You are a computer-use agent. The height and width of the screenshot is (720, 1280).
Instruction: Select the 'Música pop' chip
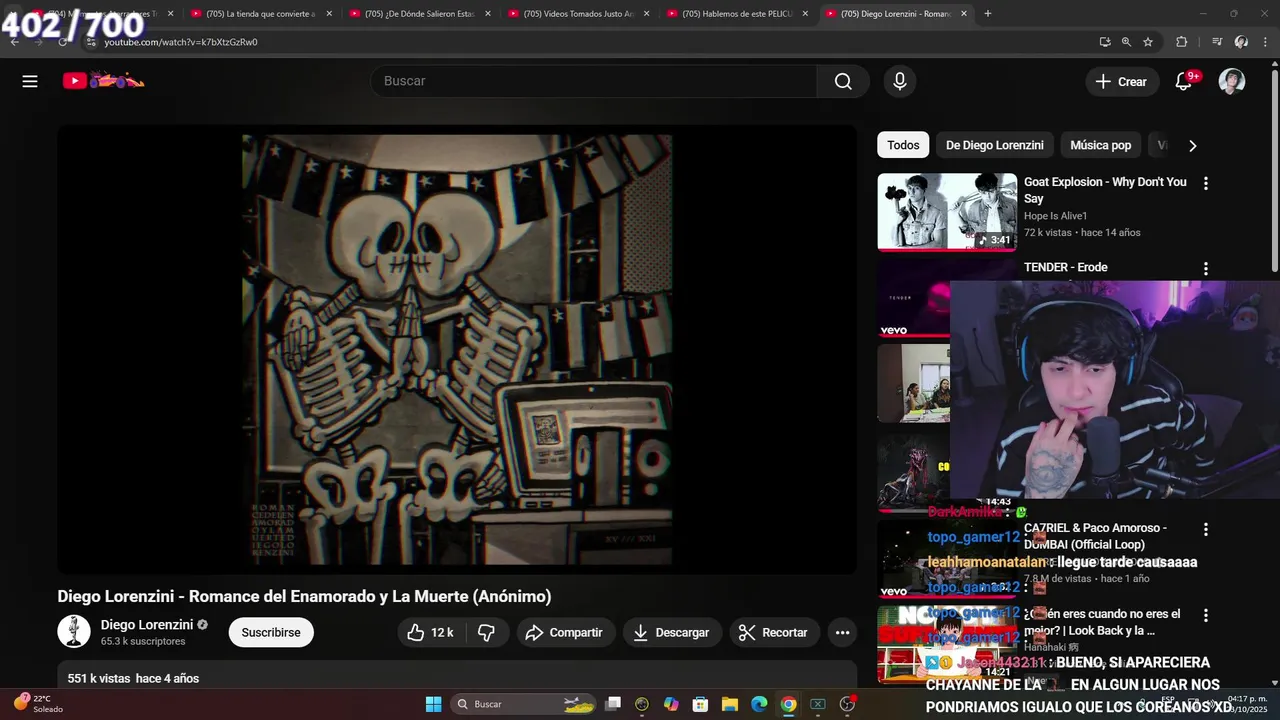coord(1100,145)
